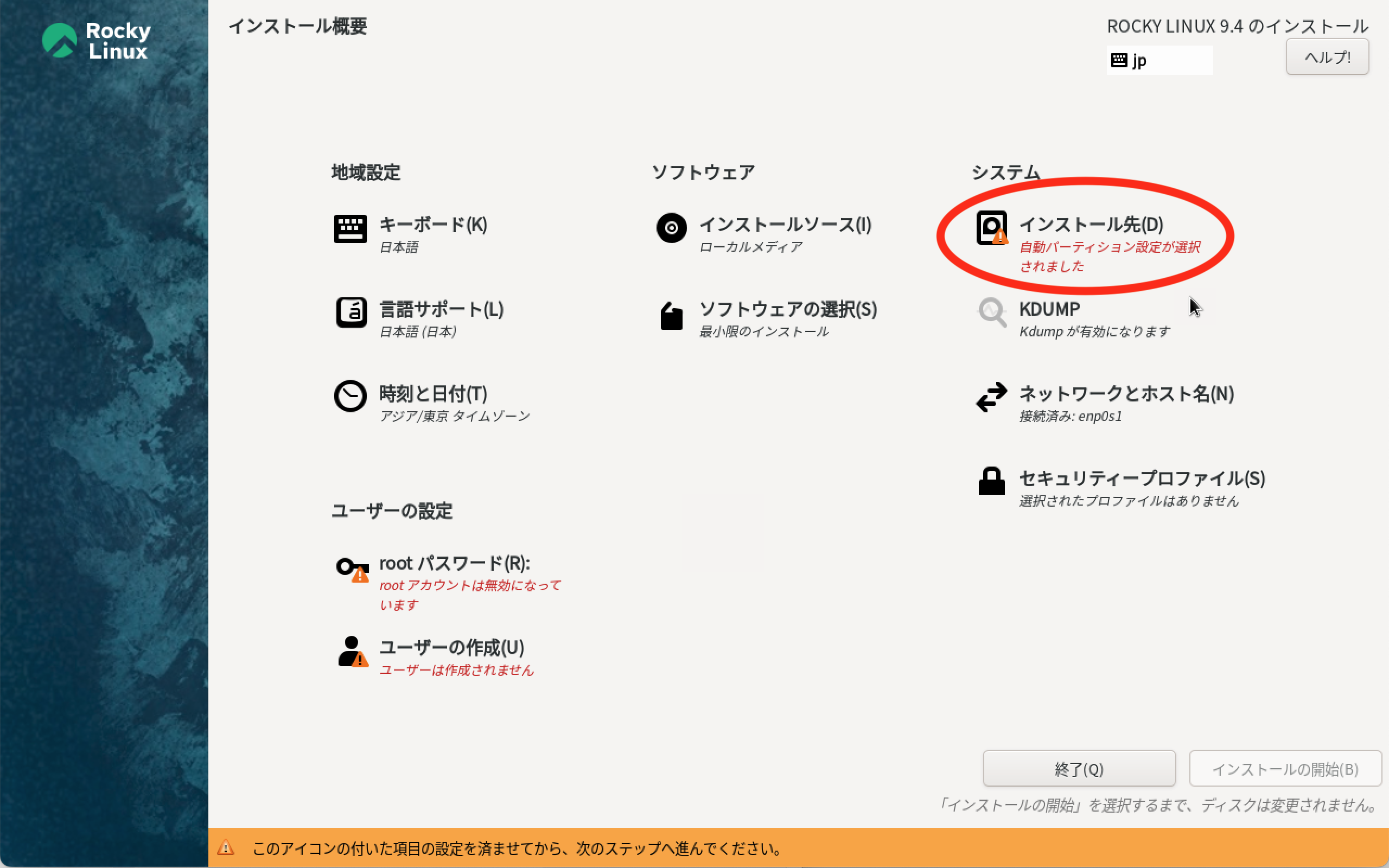This screenshot has height=868, width=1389.
Task: Click the network arrows icon
Action: click(x=991, y=397)
